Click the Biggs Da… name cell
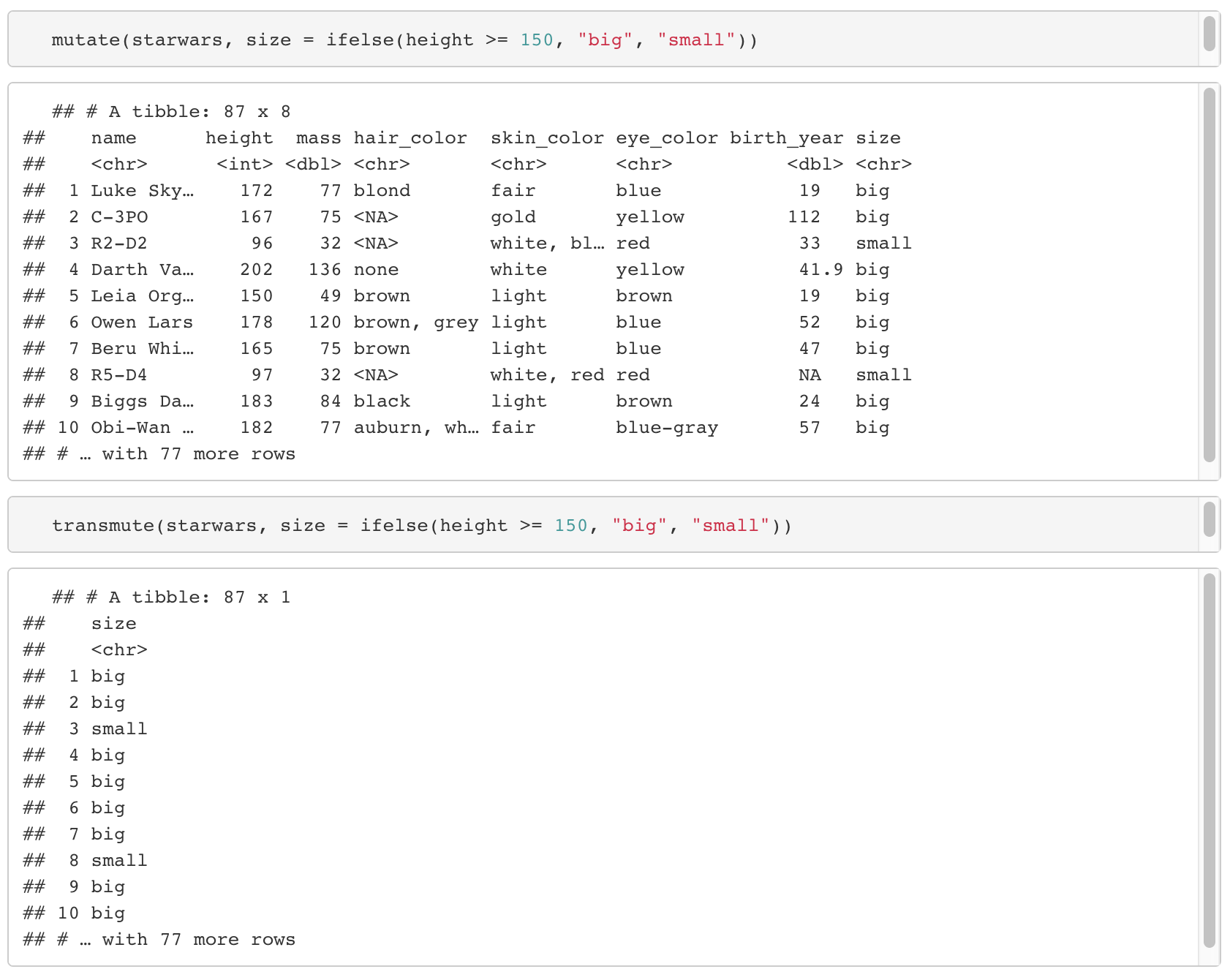 143,401
